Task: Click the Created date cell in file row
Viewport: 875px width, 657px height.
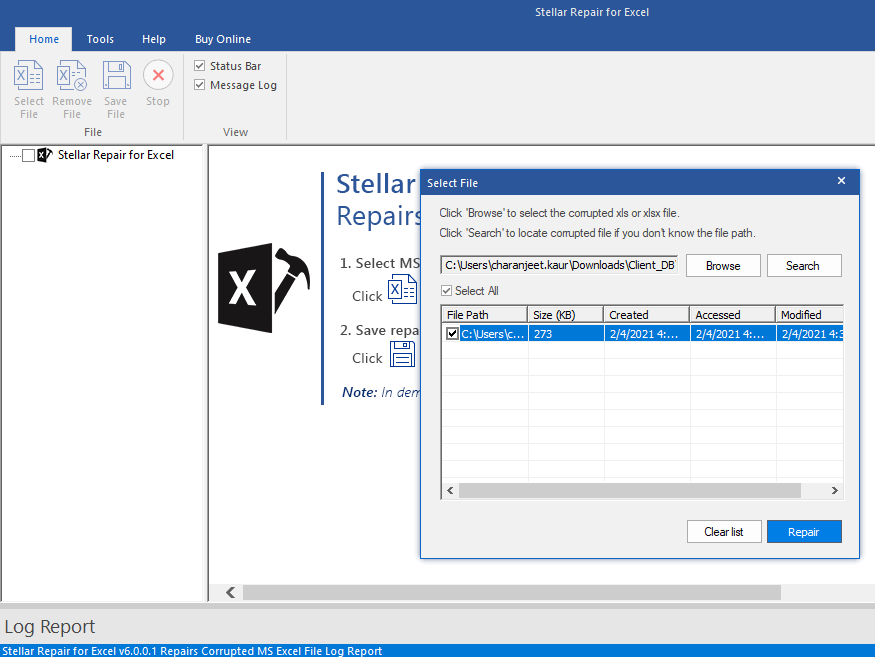Action: (646, 334)
